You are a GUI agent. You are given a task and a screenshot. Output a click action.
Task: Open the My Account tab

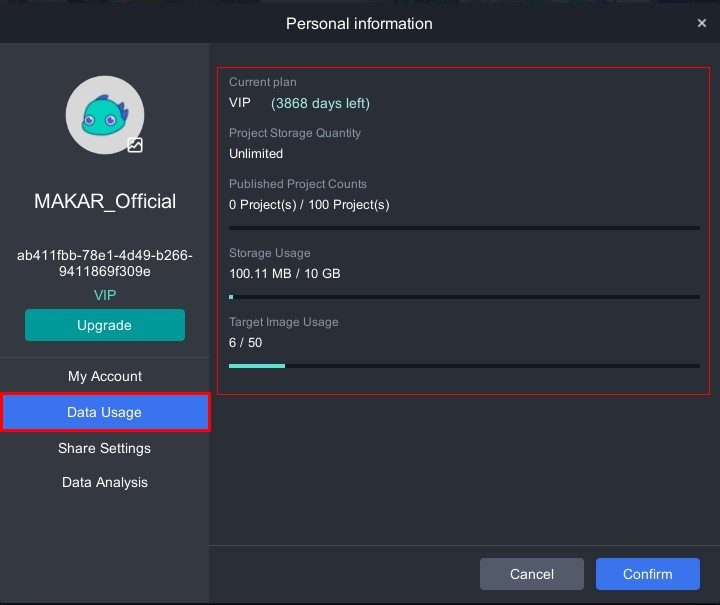pyautogui.click(x=105, y=376)
